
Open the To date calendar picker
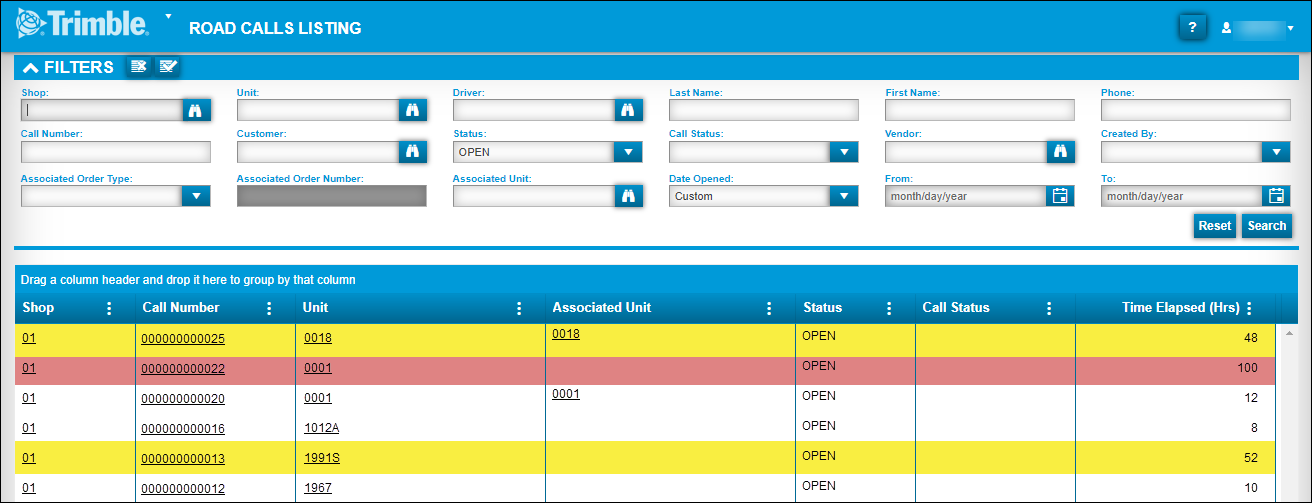1276,196
